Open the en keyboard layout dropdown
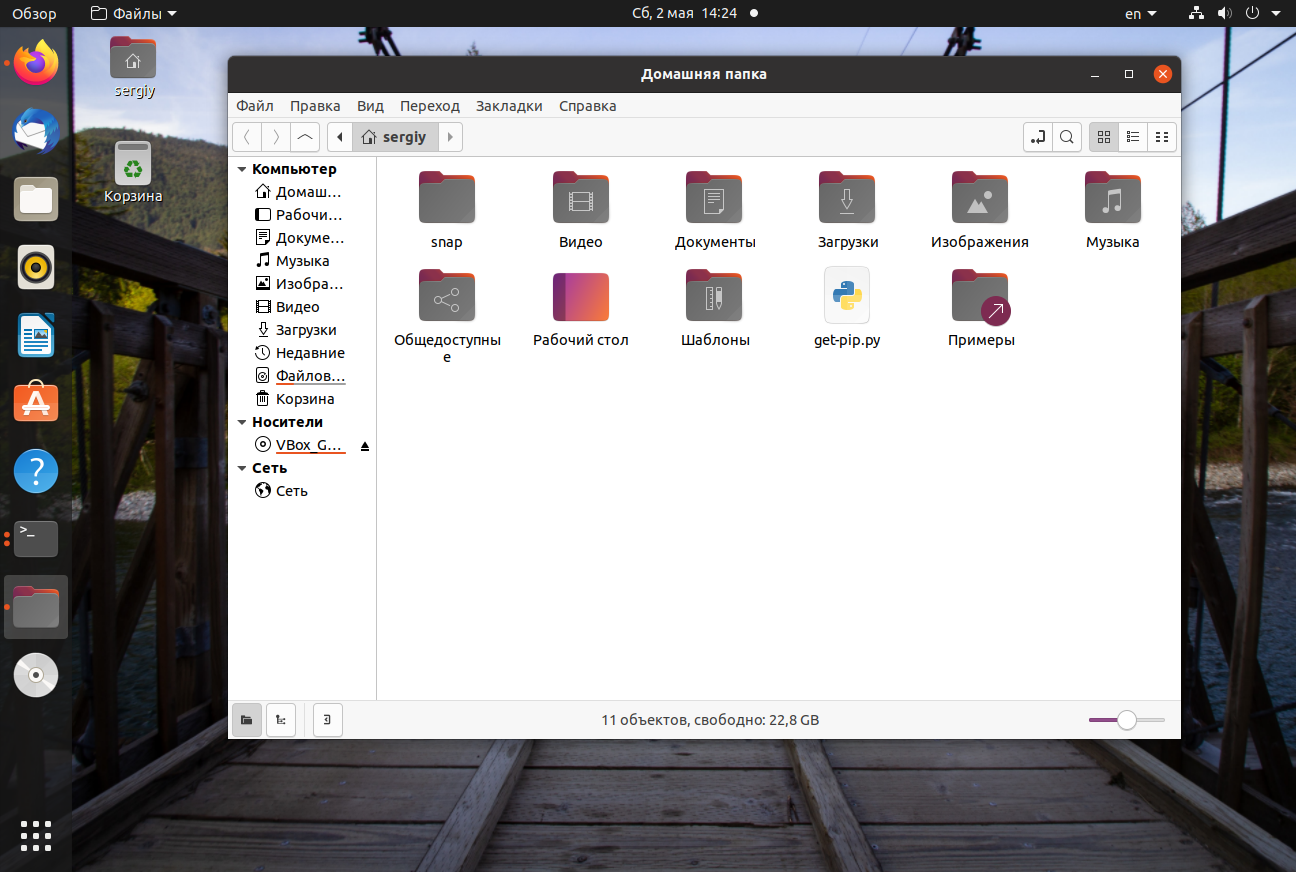1296x872 pixels. [x=1140, y=14]
